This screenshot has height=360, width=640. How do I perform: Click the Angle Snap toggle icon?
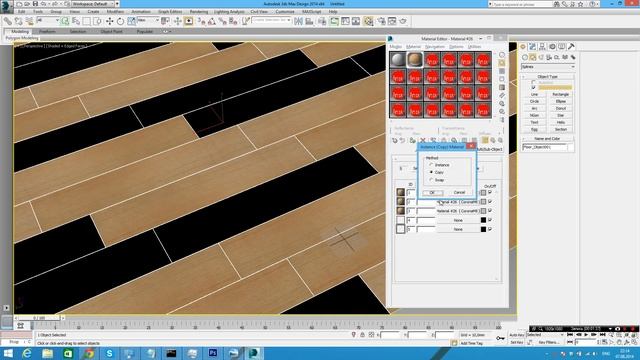(x=212, y=21)
